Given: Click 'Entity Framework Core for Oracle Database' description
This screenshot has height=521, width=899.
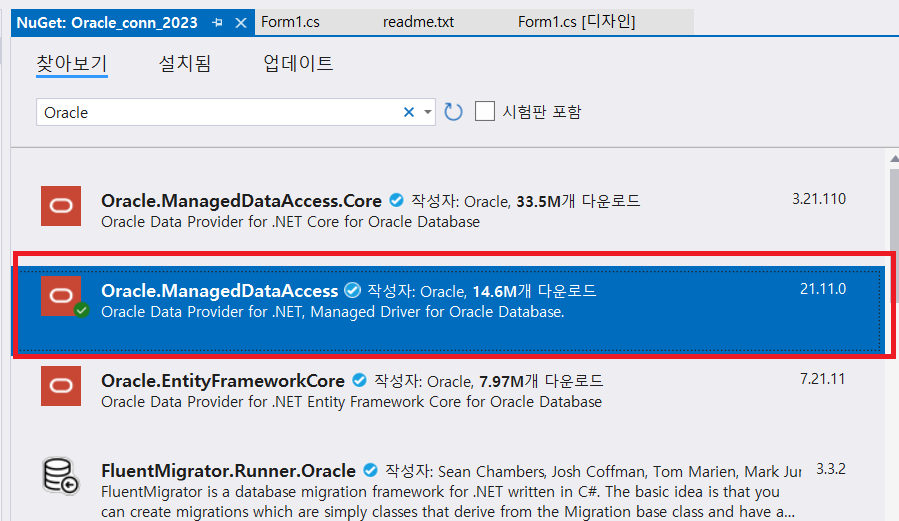Looking at the screenshot, I should (351, 402).
